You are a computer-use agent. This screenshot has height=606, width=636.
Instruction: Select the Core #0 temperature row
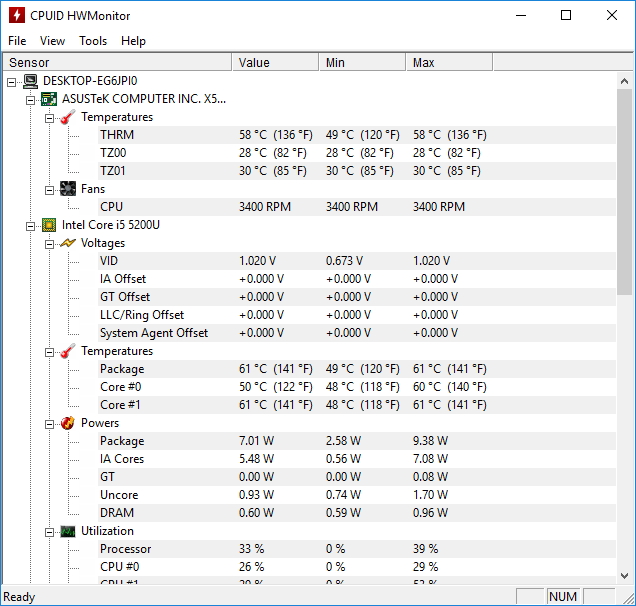[357, 387]
